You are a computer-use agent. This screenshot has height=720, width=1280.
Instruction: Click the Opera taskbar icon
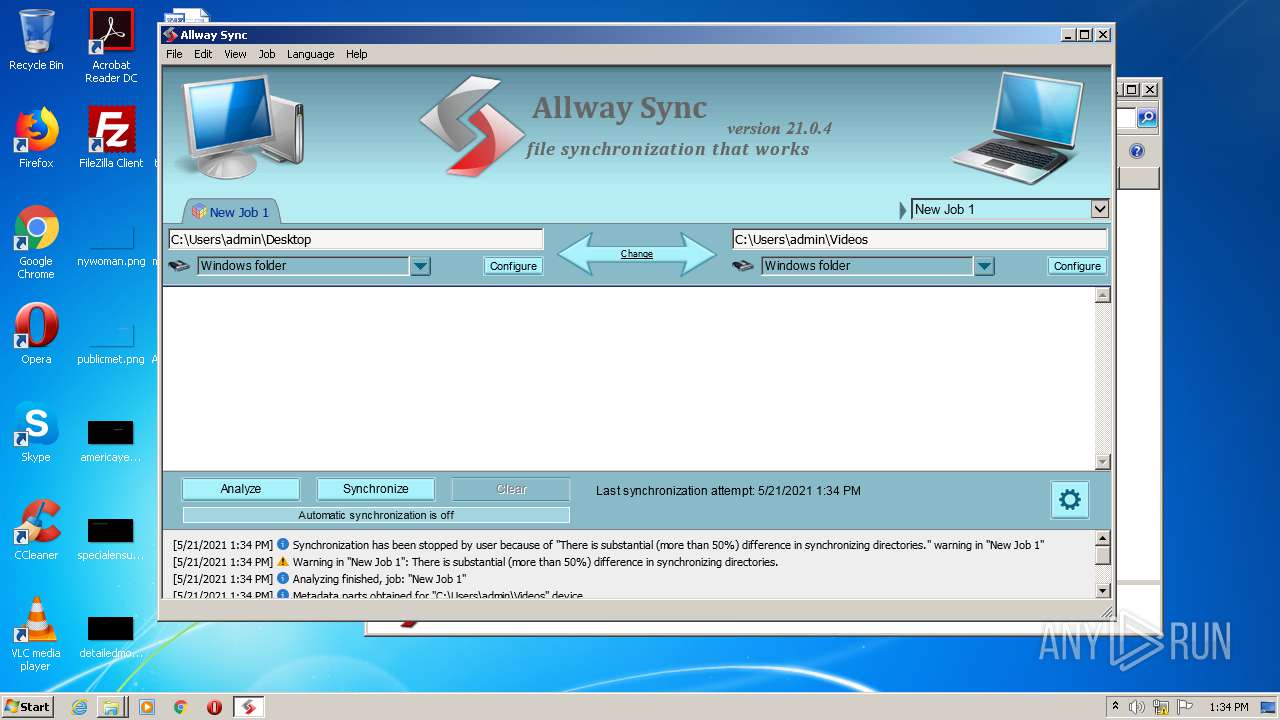click(x=214, y=707)
